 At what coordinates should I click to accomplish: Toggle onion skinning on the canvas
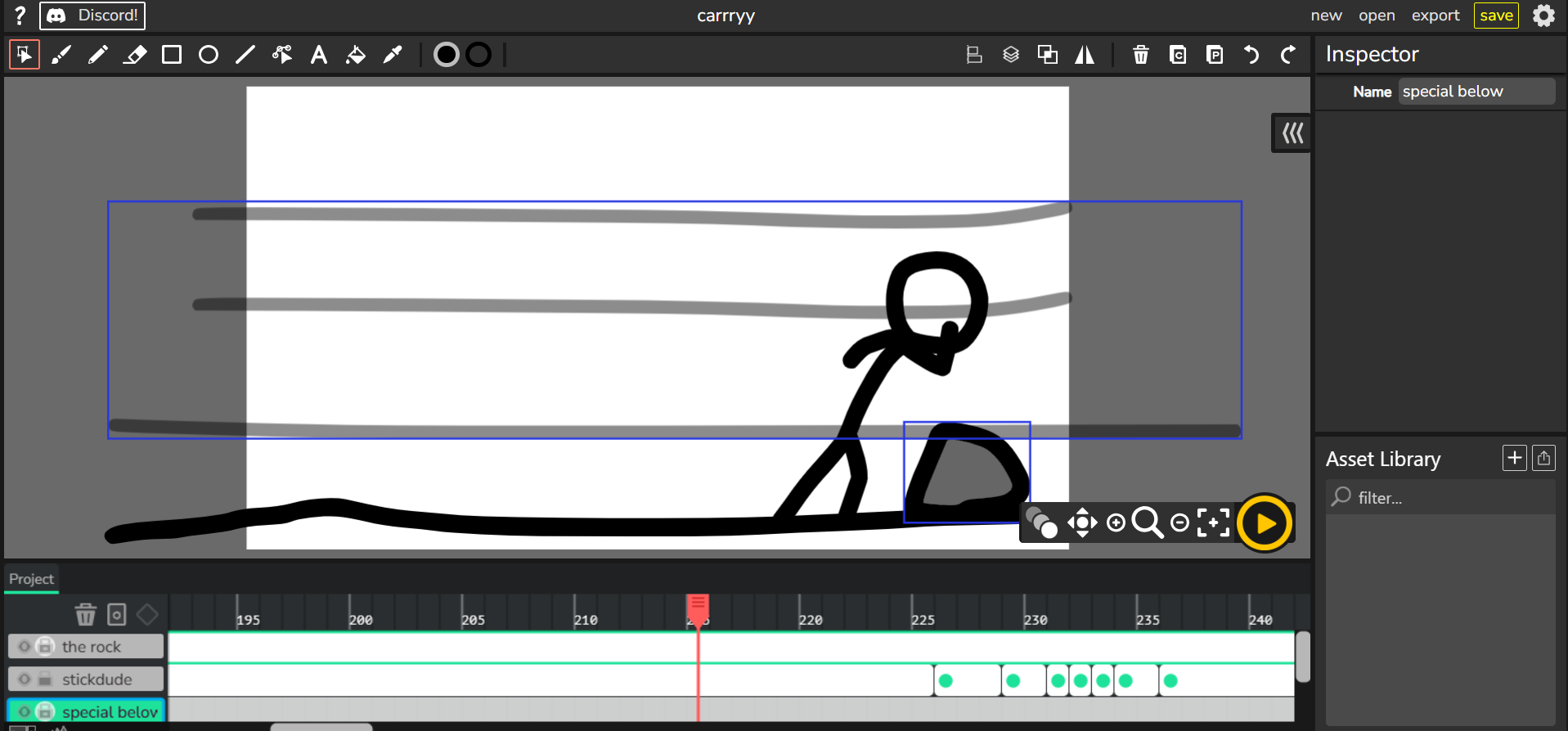(x=1041, y=523)
